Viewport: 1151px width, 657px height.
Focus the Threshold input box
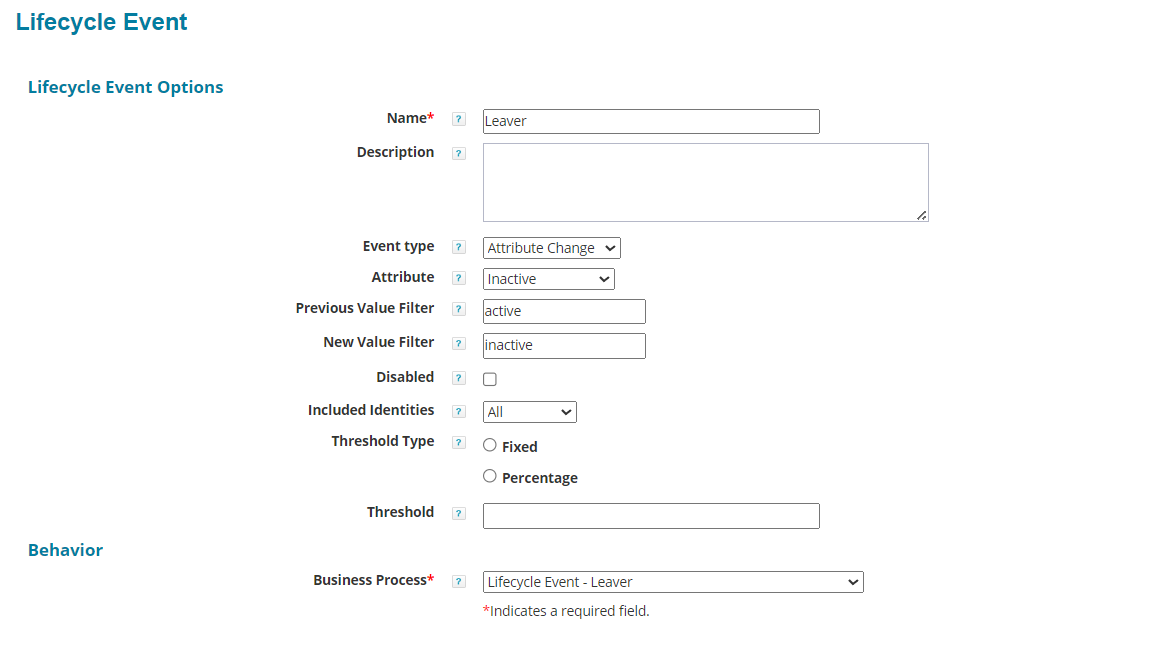[650, 516]
